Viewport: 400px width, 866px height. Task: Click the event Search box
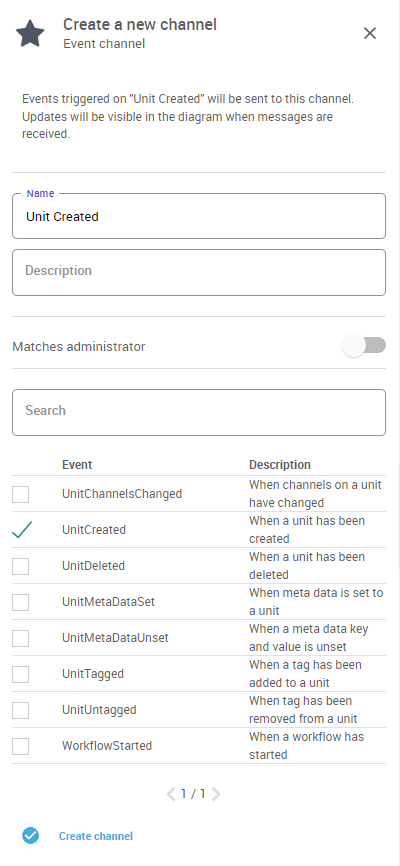click(199, 412)
